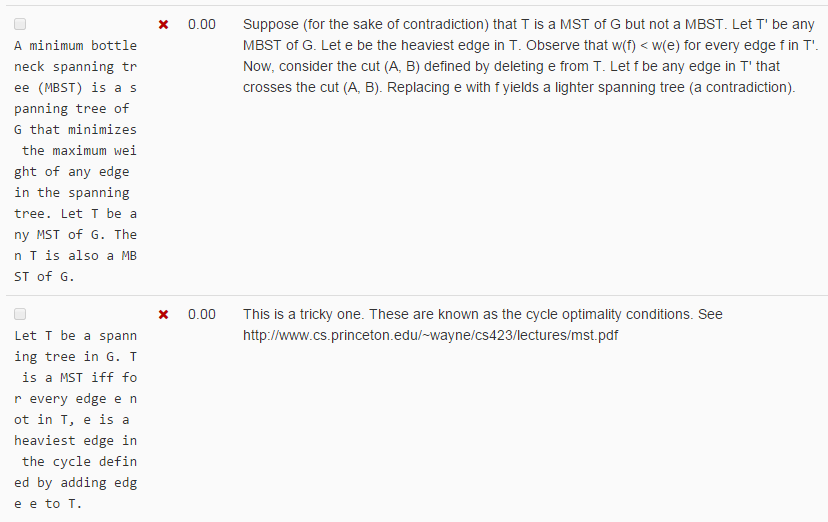Tick the checkbox for the MBST statement
This screenshot has height=522, width=828.
point(20,24)
